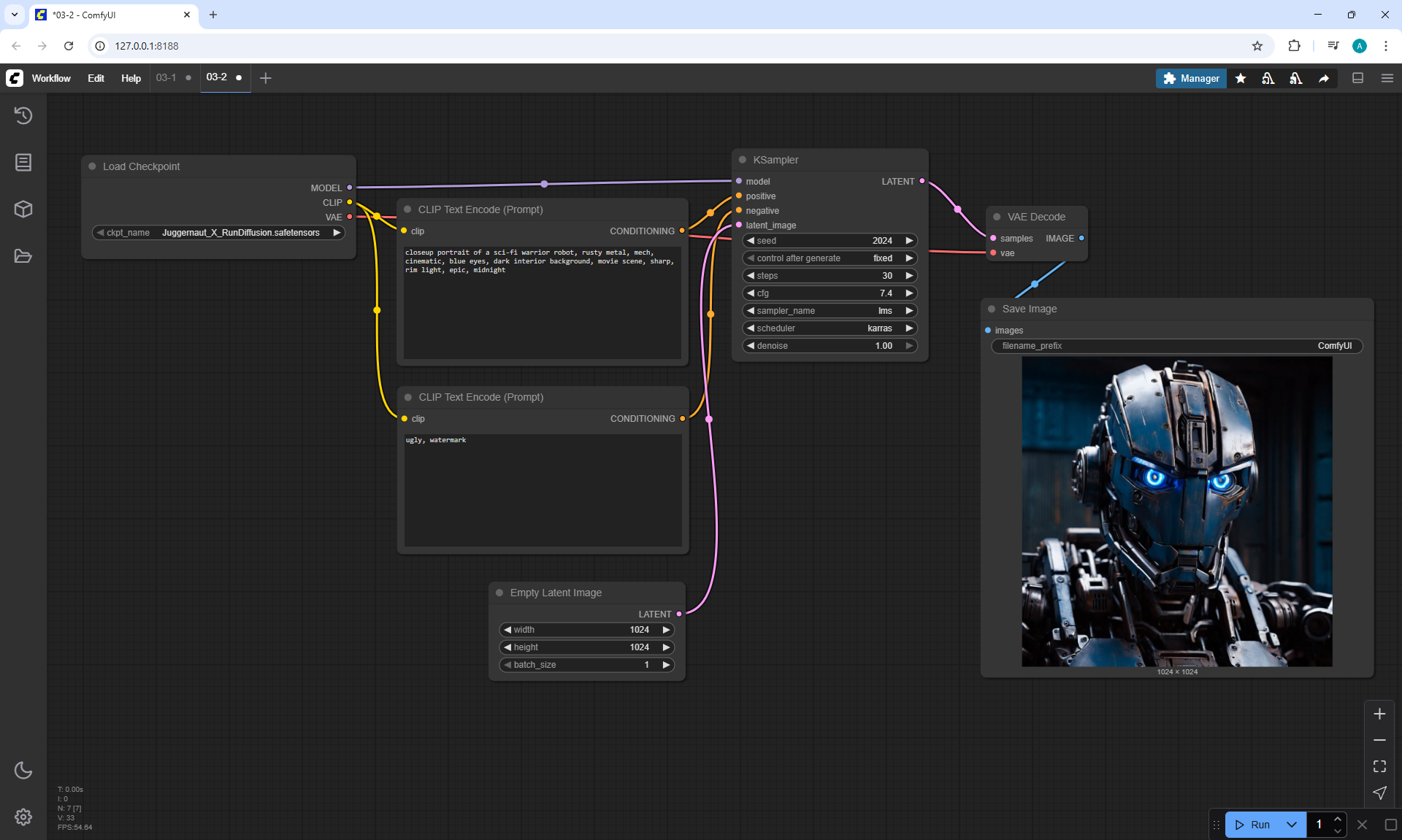This screenshot has width=1402, height=840.
Task: Open settings gear icon in sidebar
Action: point(23,817)
